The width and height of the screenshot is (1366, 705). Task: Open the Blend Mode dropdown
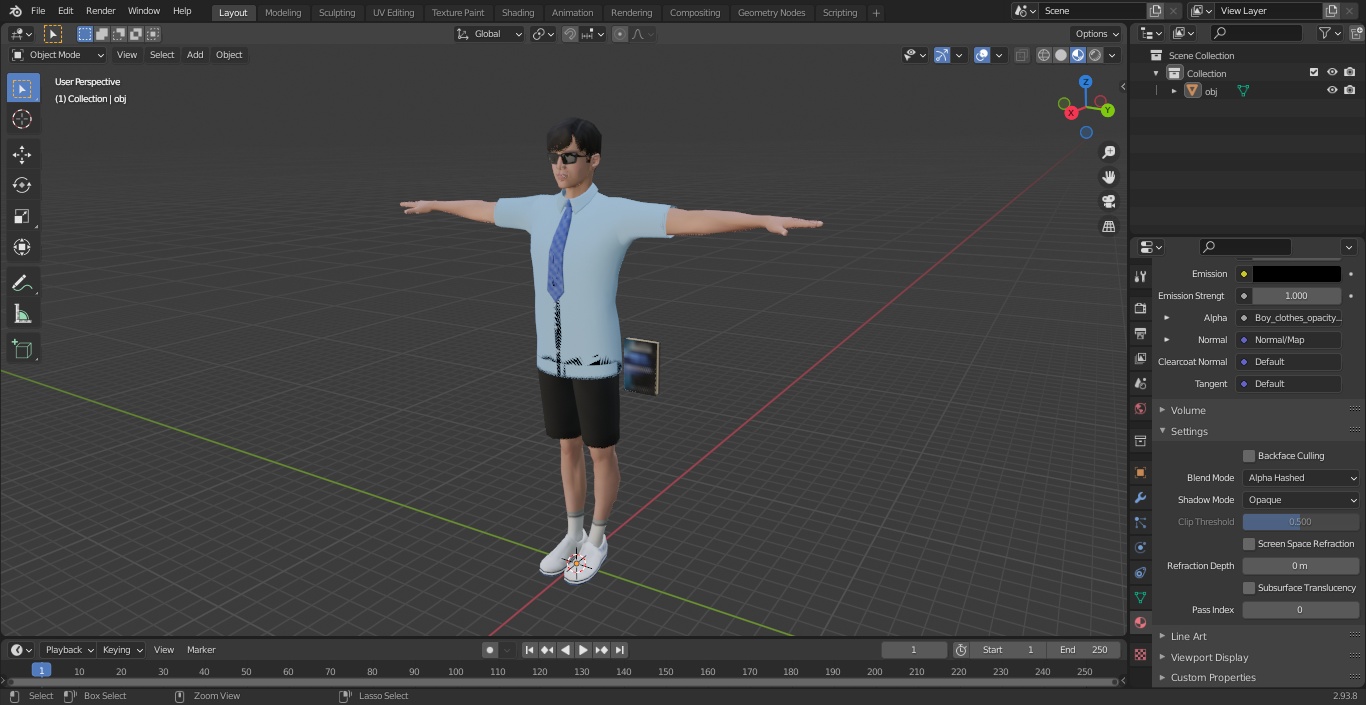point(1301,478)
